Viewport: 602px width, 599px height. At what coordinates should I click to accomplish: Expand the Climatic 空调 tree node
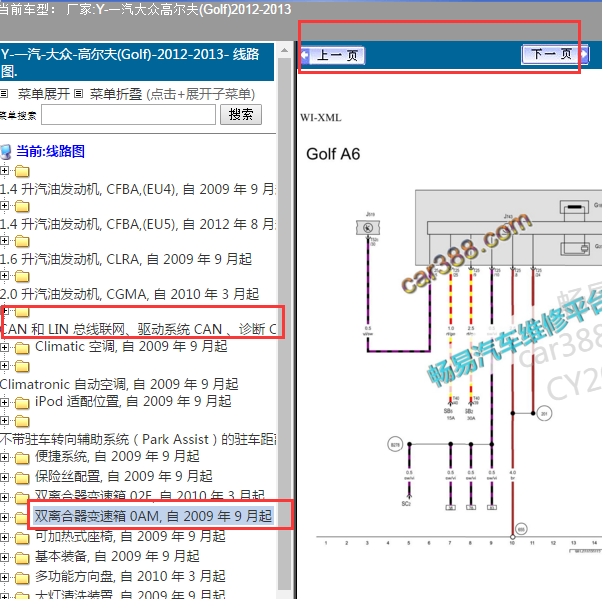[4, 347]
